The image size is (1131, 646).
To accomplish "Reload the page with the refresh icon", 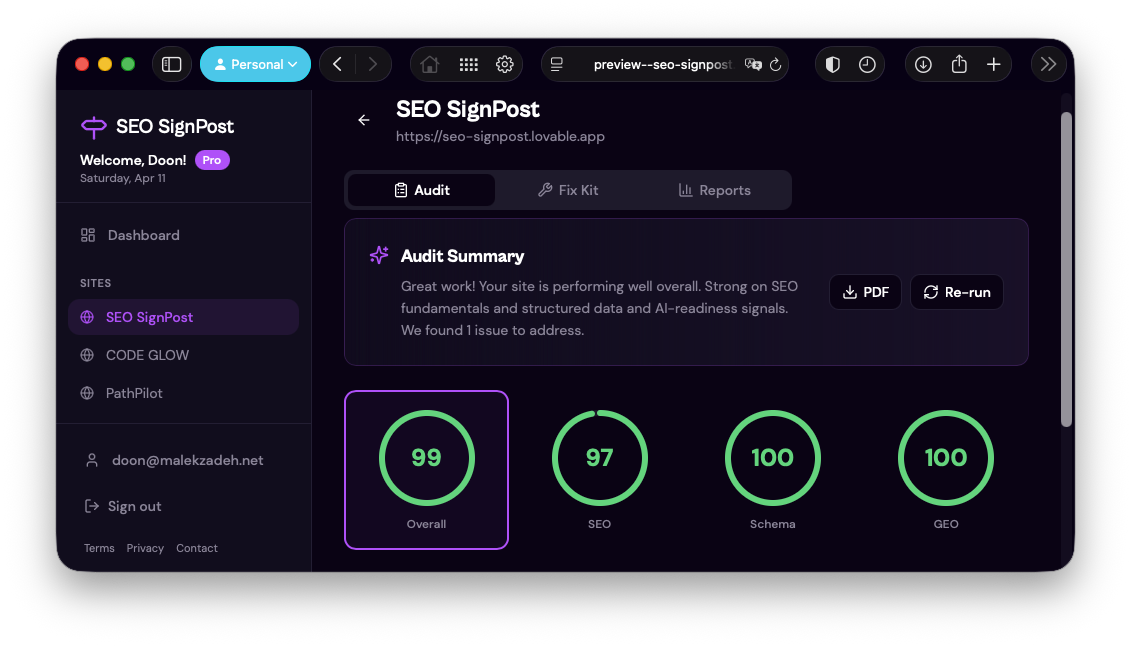I will pos(775,64).
